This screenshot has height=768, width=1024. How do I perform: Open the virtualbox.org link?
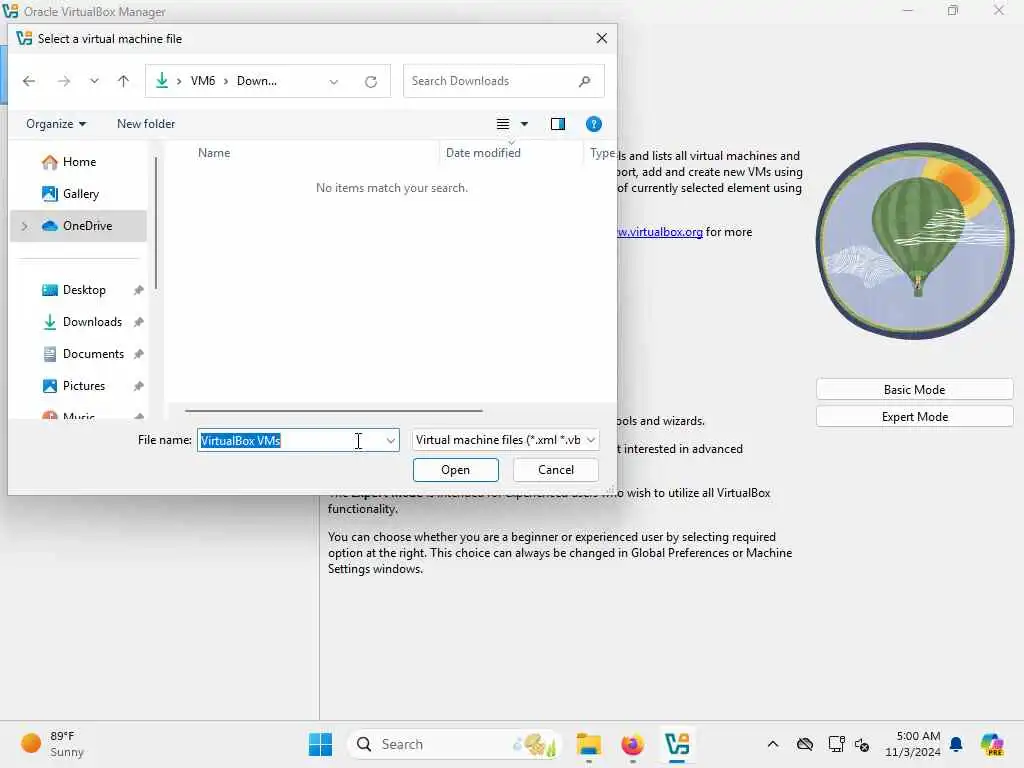660,232
